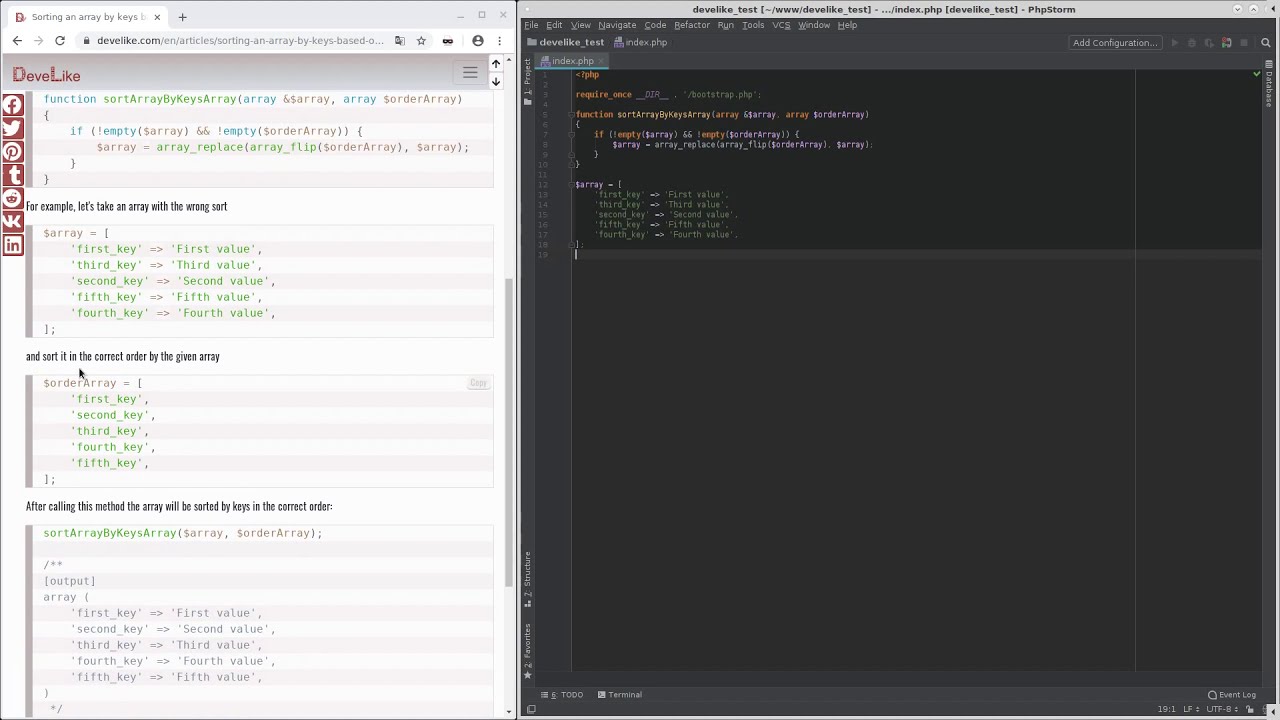Toggle the Project tool window stripe
This screenshot has width=1280, height=720.
pos(527,82)
